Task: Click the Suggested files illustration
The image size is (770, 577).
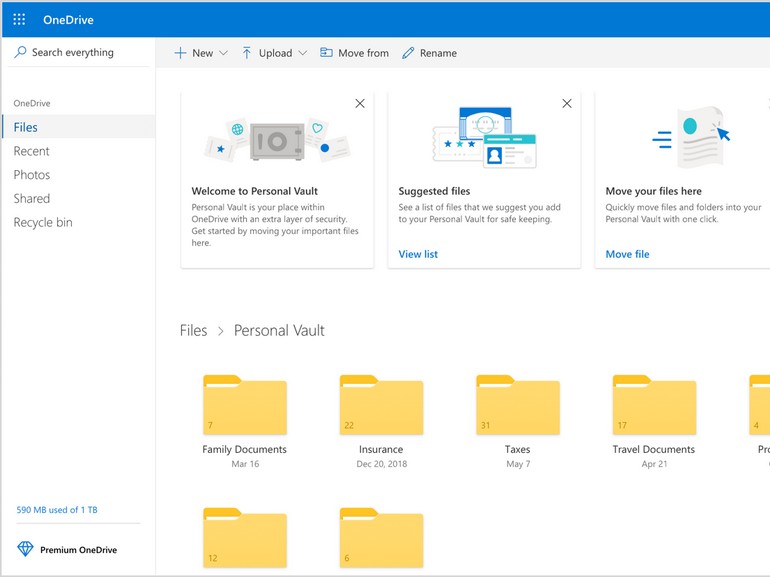Action: point(484,138)
